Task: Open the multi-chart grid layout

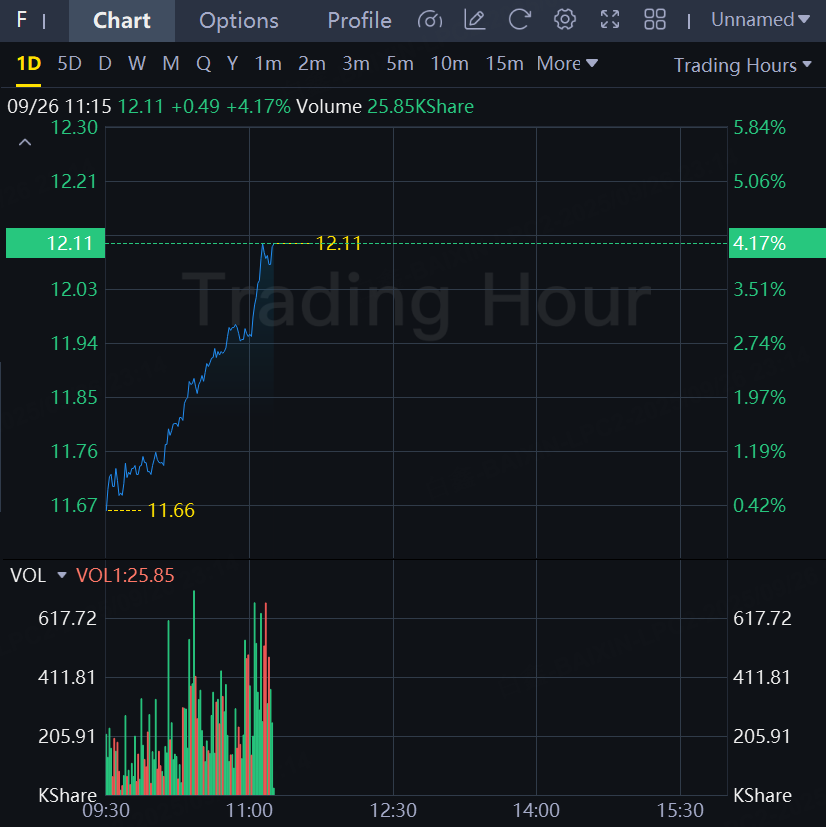Action: click(x=655, y=20)
